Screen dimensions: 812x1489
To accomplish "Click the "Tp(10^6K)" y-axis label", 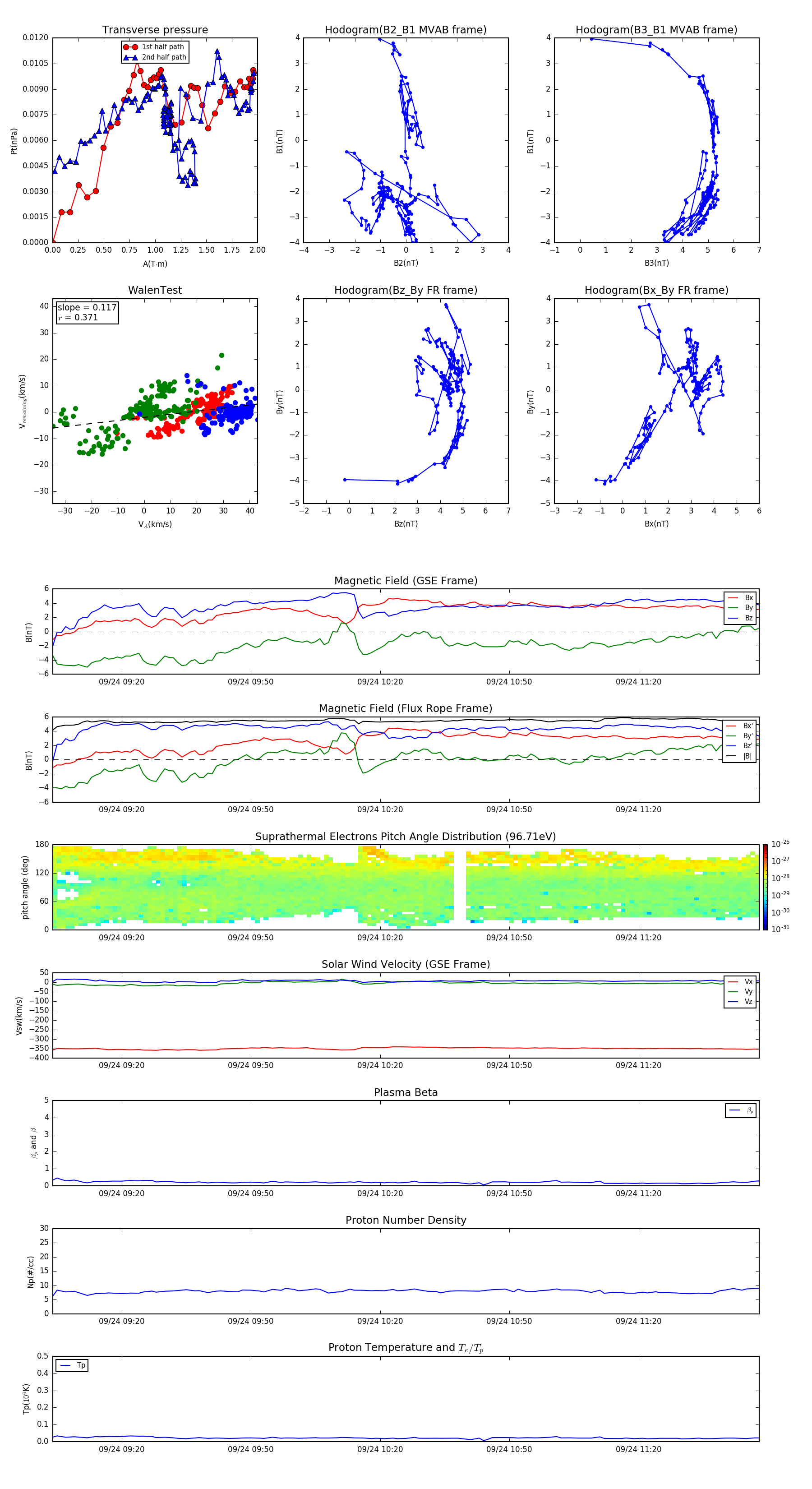I will [26, 1399].
